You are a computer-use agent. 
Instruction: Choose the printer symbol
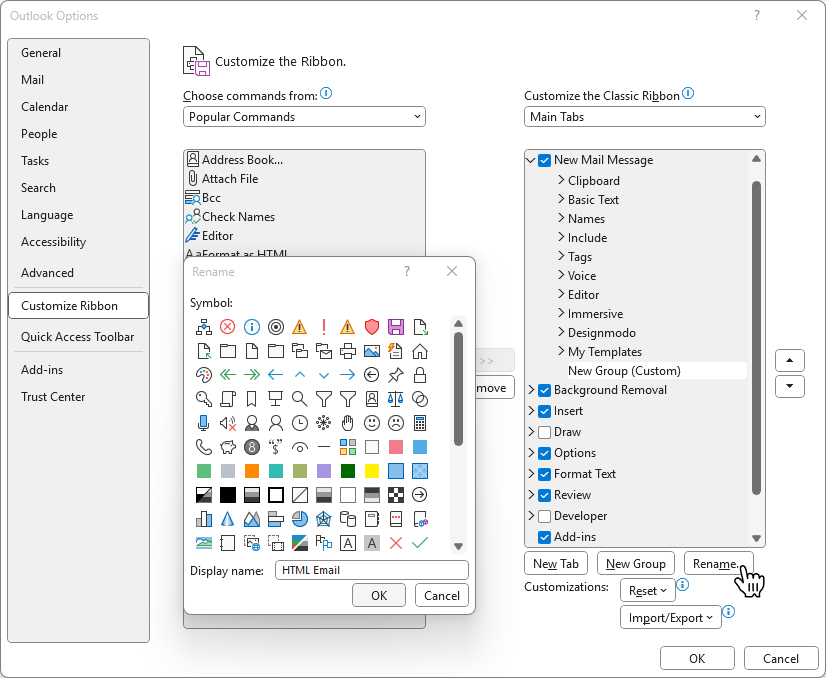348,351
